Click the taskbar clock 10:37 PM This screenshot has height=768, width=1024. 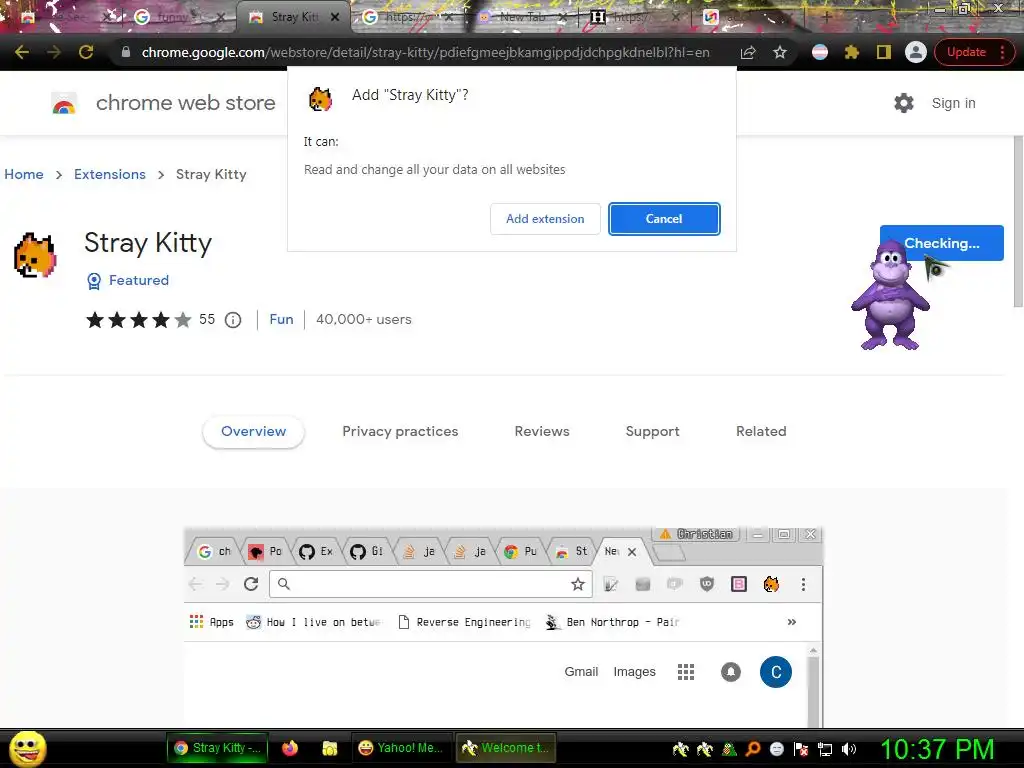point(937,749)
